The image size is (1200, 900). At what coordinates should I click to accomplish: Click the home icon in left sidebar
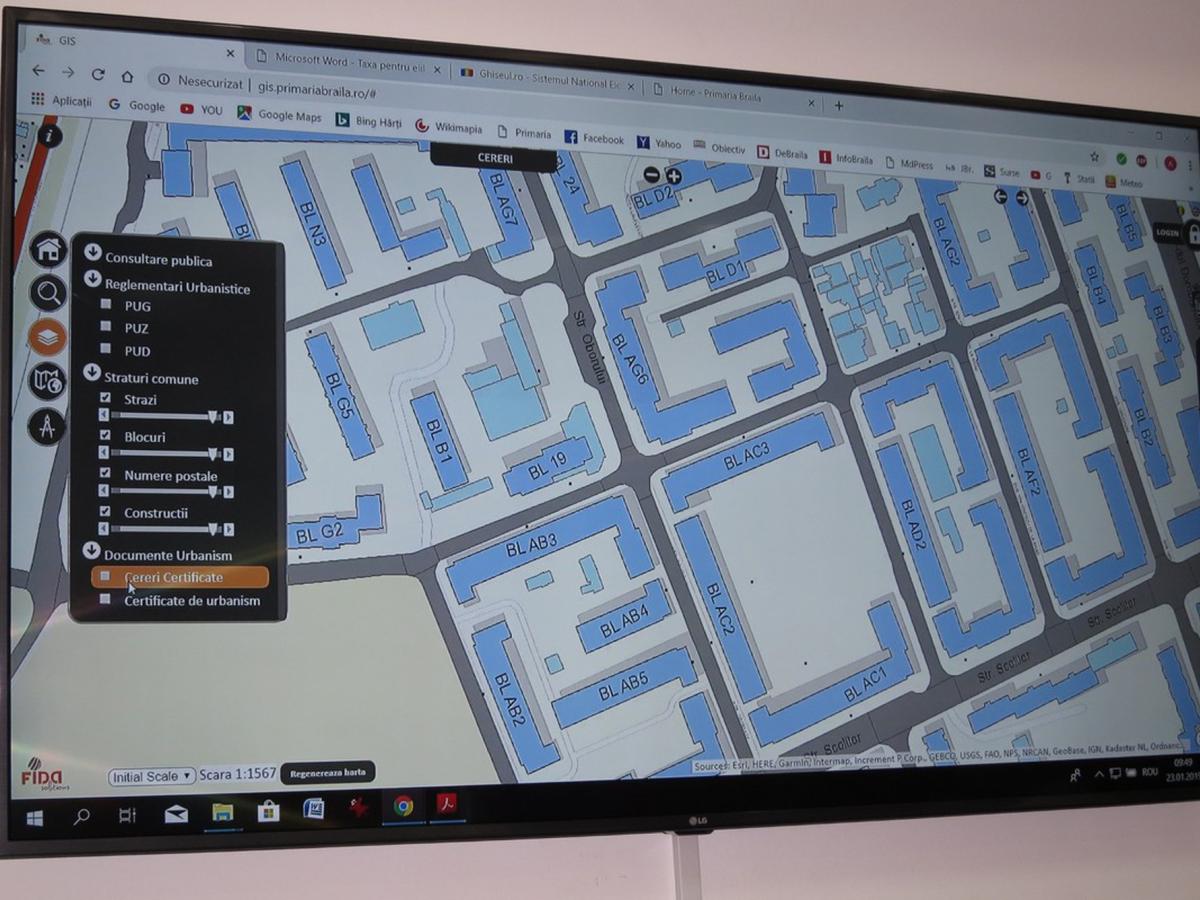tap(48, 250)
